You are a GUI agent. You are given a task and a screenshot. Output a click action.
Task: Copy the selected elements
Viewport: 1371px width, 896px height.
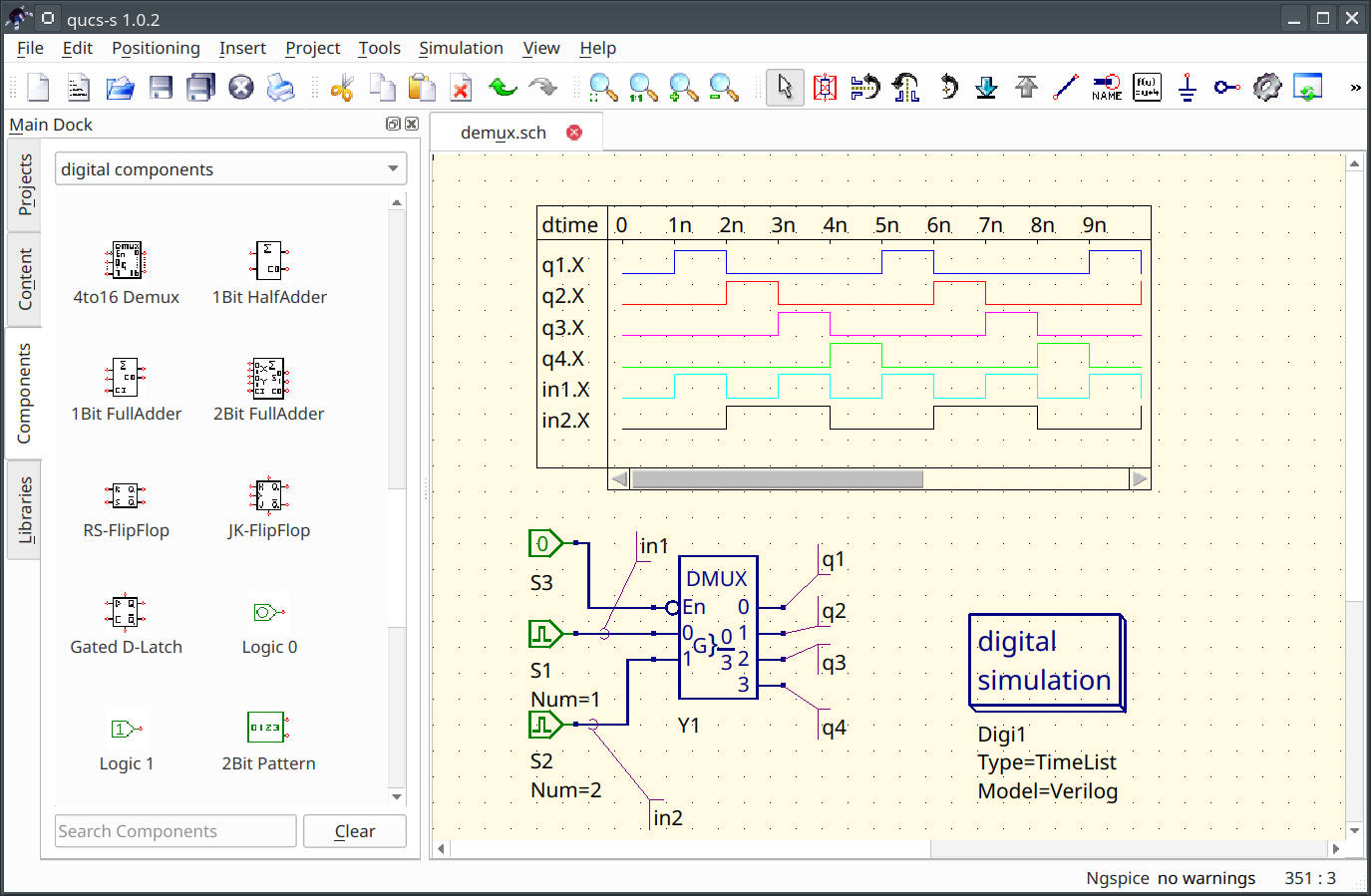[382, 88]
